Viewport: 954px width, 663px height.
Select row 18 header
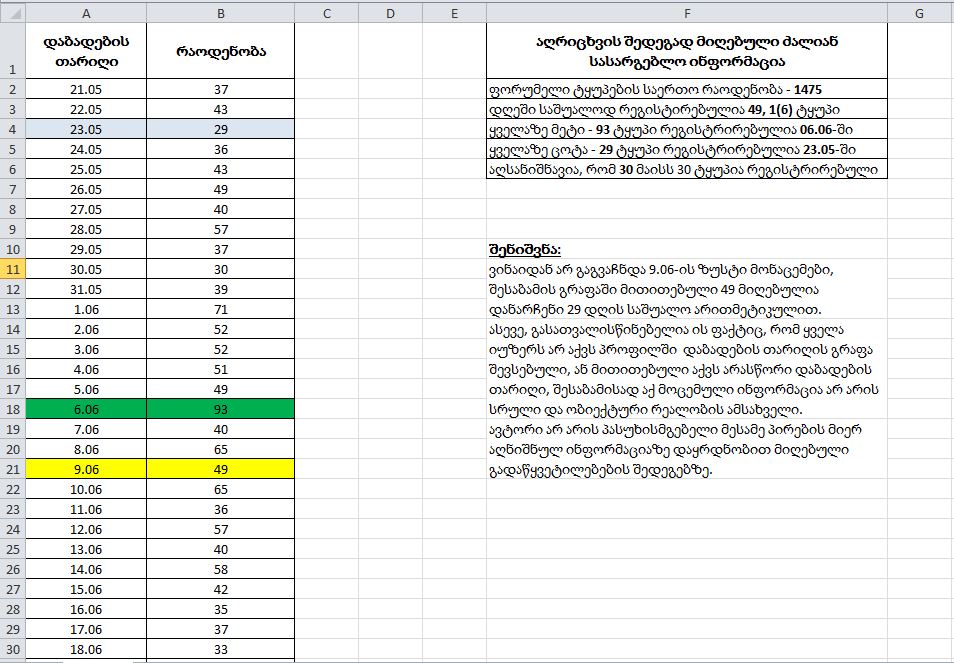click(12, 409)
